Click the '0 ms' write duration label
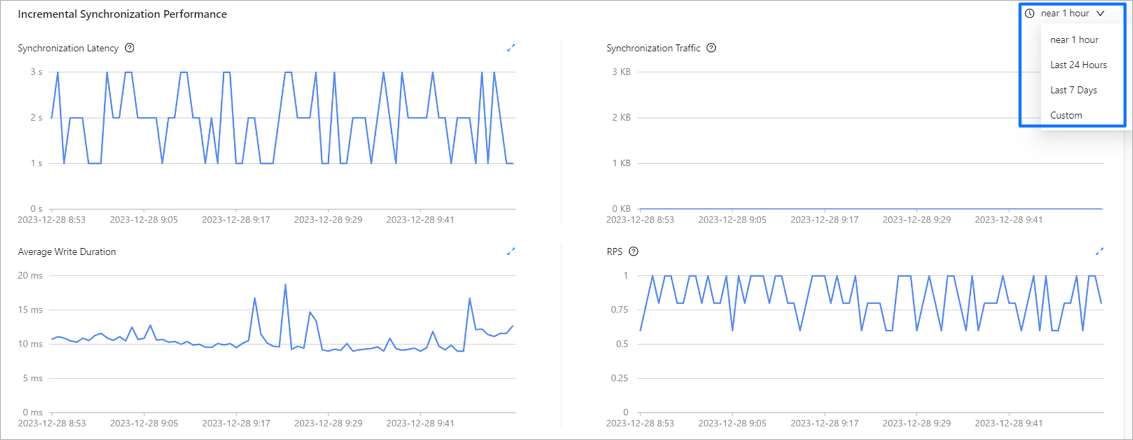Viewport: 1133px width, 440px height. click(x=33, y=412)
